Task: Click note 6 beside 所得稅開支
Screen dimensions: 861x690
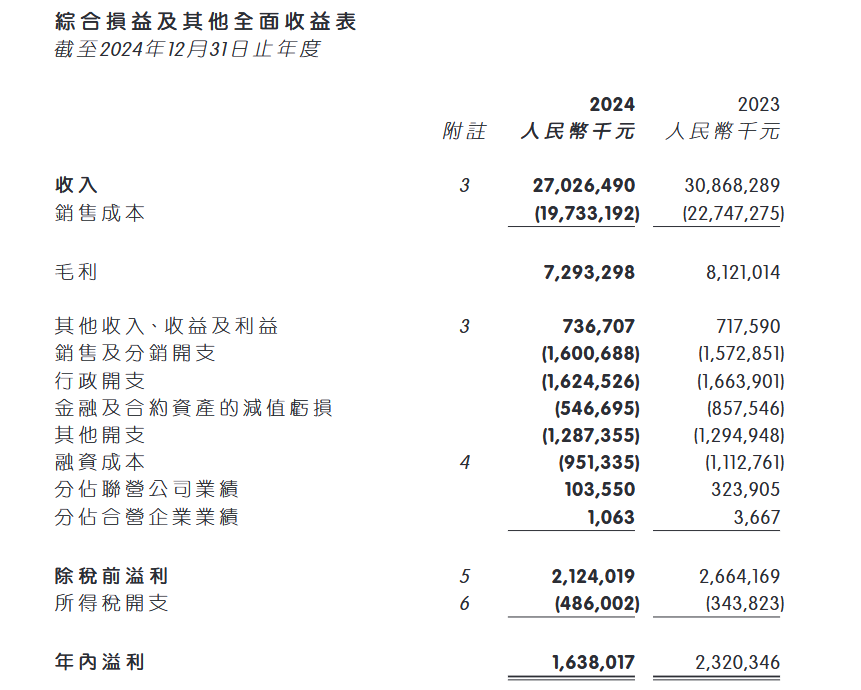Action: click(x=465, y=603)
